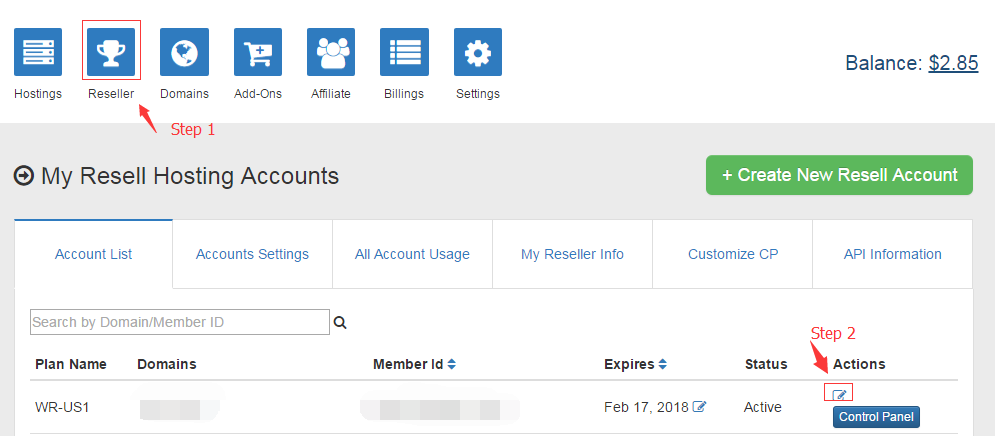Open the Add-Ons shopping cart icon
The height and width of the screenshot is (436, 995).
click(x=258, y=52)
